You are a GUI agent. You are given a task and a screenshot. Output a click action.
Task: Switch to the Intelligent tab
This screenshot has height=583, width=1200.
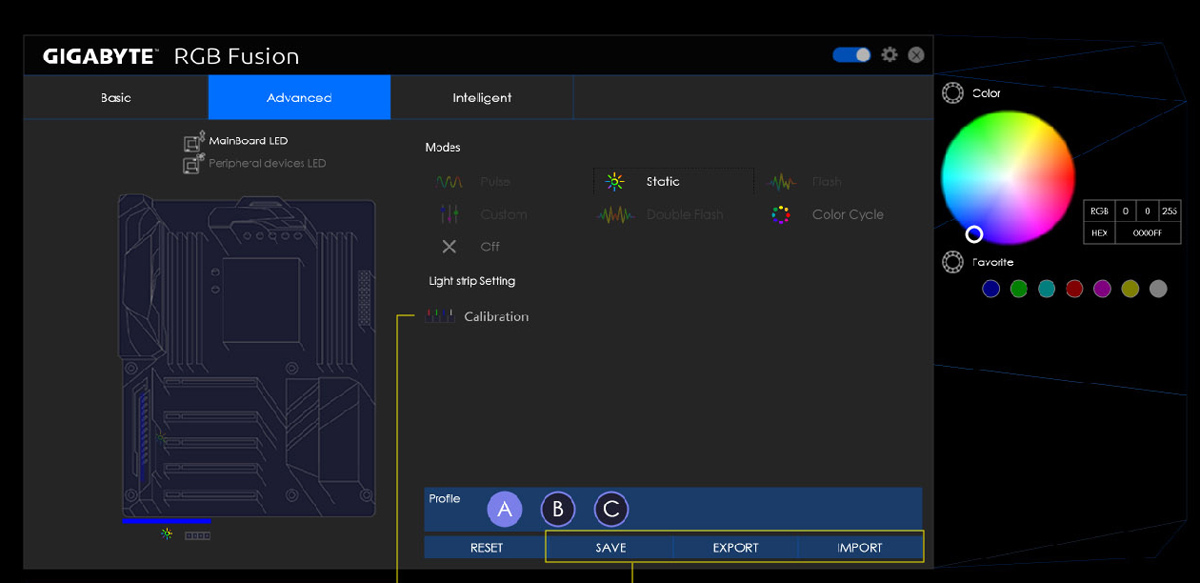[482, 98]
